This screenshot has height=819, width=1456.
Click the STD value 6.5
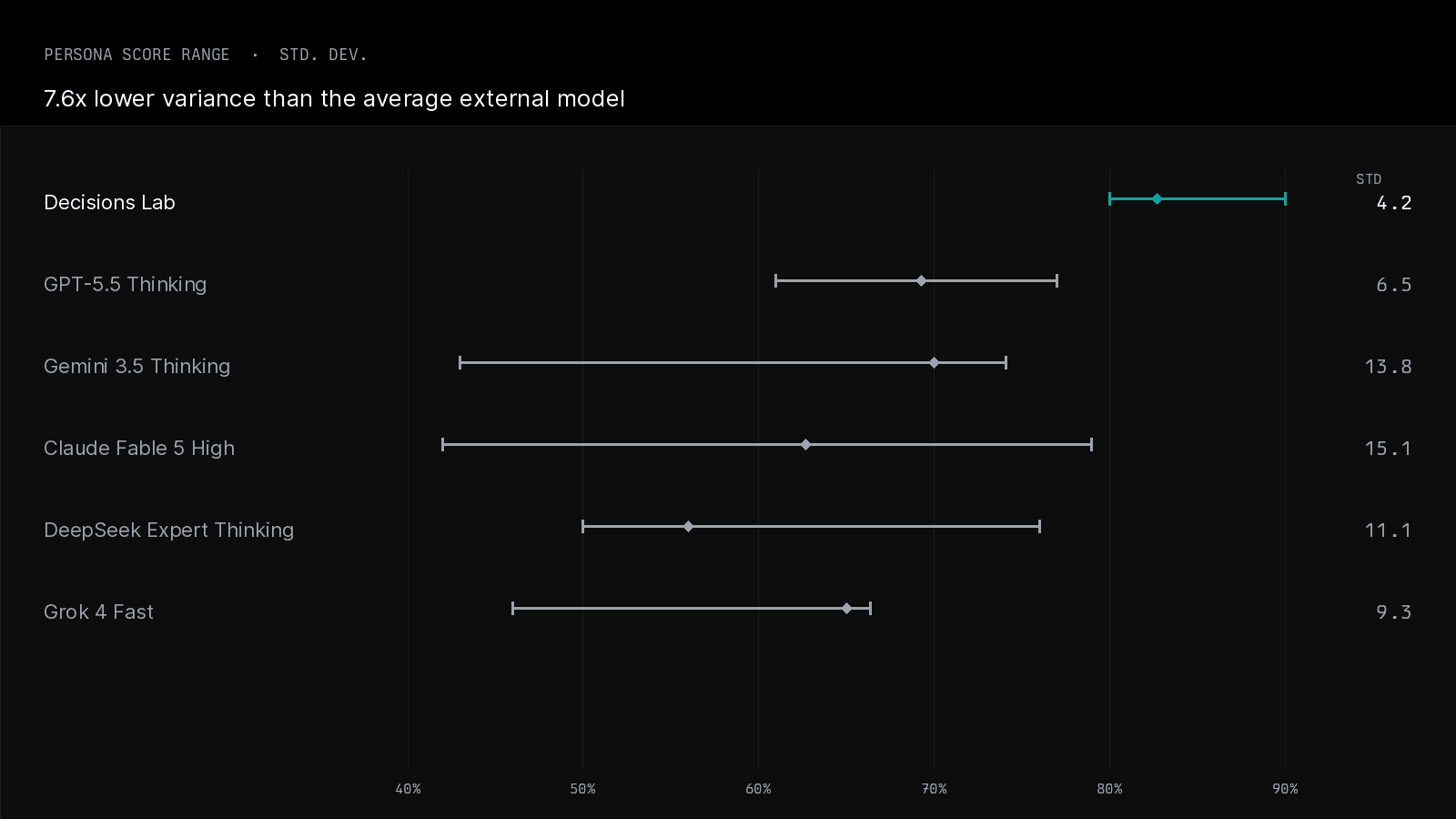[x=1394, y=285]
